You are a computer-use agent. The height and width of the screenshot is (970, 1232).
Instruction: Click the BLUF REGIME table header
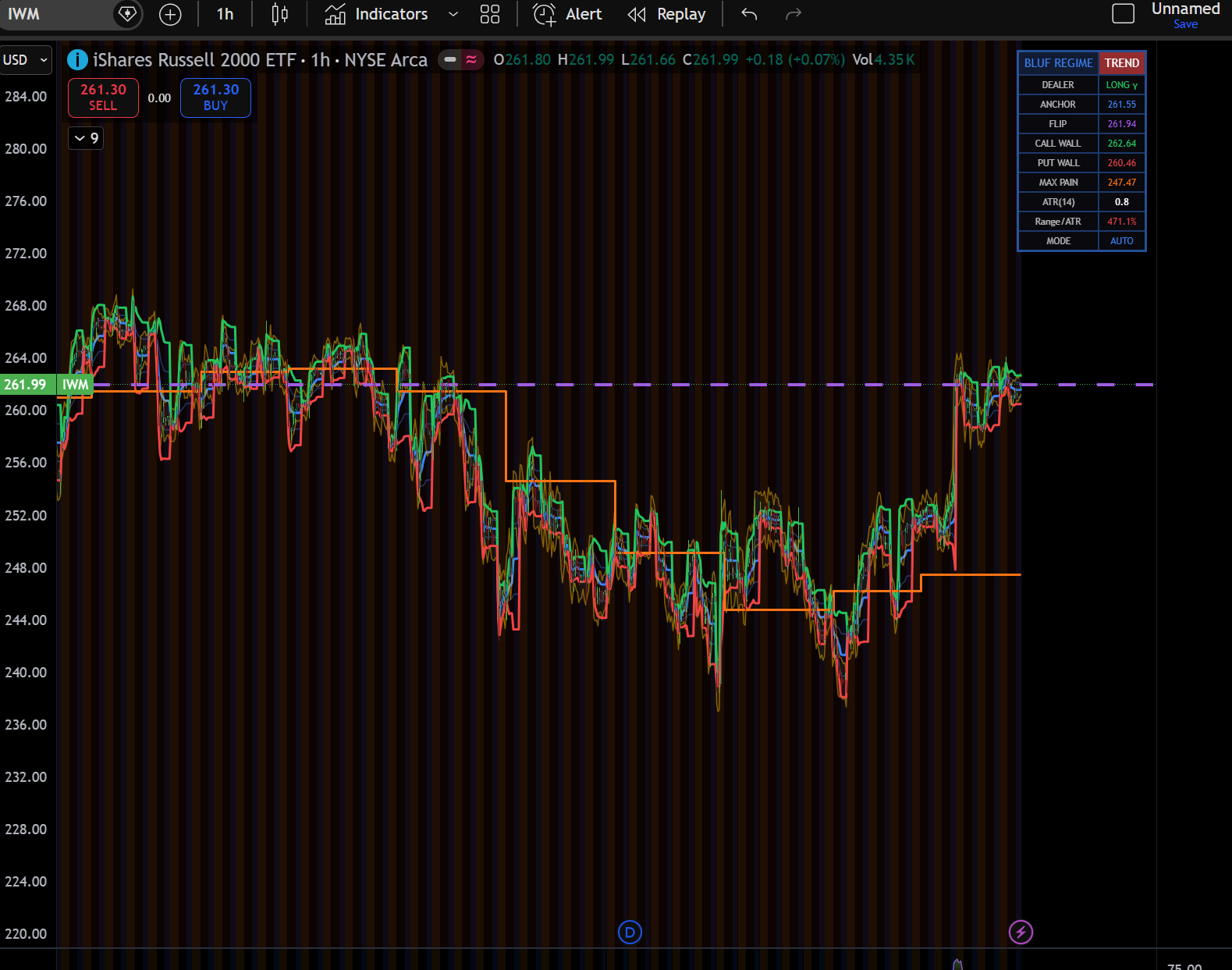point(1058,63)
